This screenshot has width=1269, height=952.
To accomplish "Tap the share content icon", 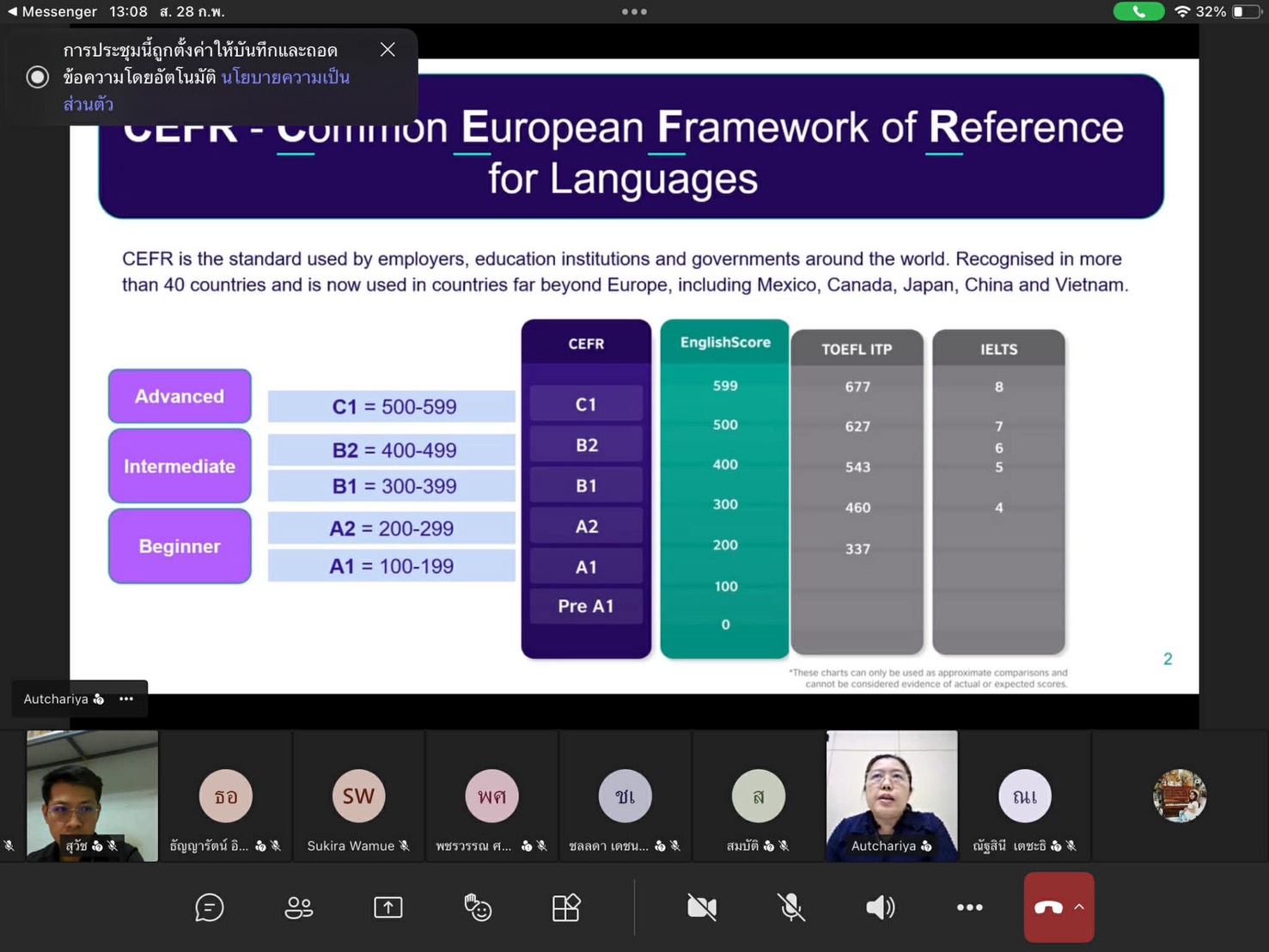I will point(387,907).
